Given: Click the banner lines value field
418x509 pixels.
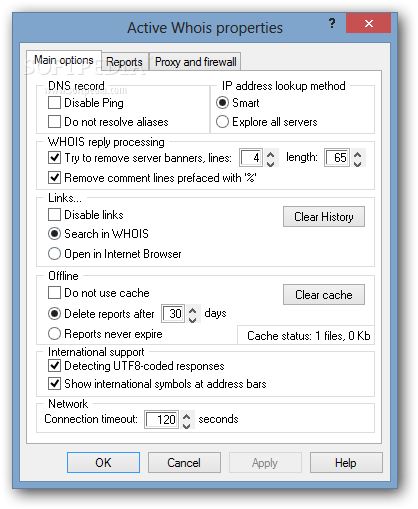Looking at the screenshot, I should coord(251,158).
